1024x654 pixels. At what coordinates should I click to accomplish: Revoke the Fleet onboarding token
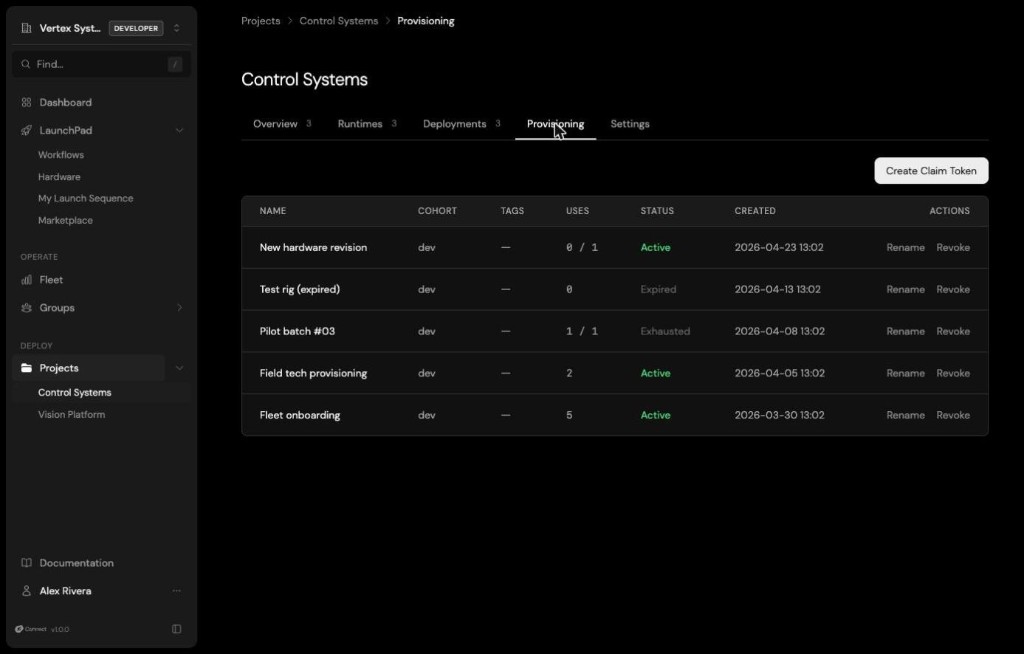coord(953,415)
